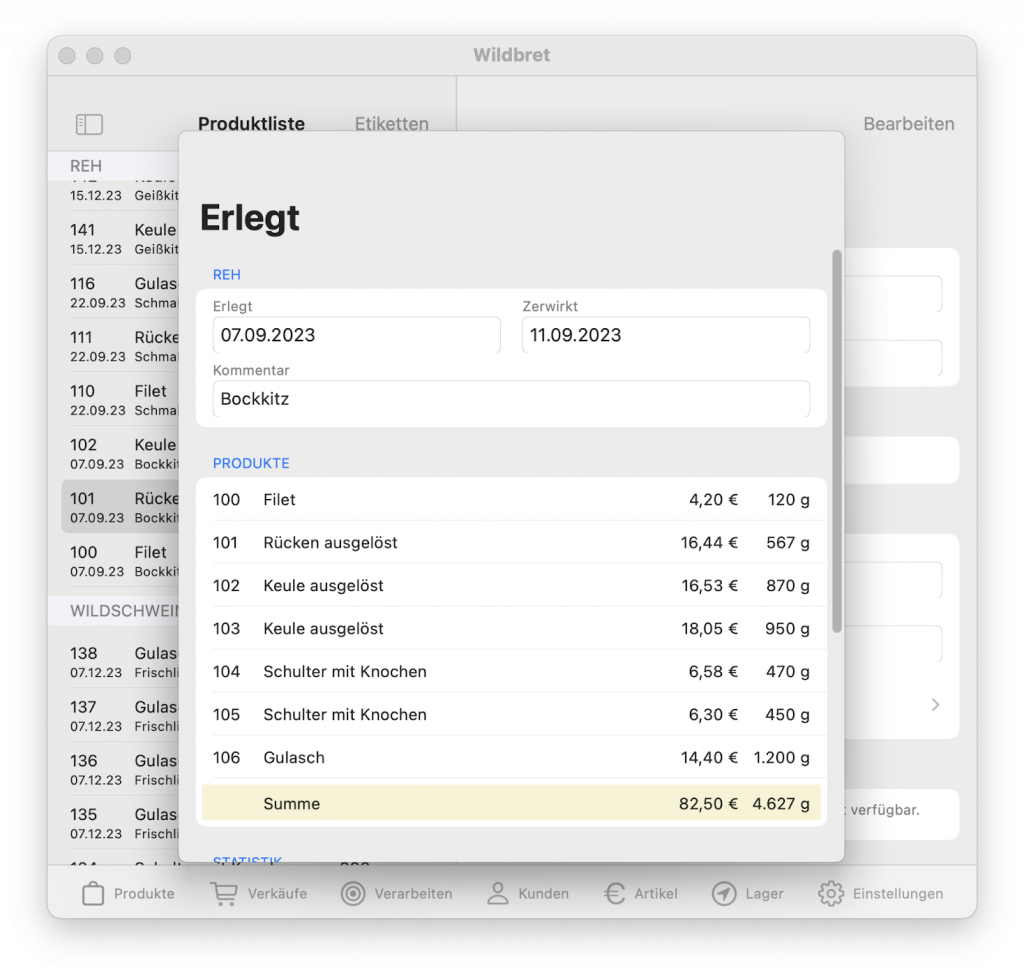
Task: Select the Produktliste tab
Action: 251,124
